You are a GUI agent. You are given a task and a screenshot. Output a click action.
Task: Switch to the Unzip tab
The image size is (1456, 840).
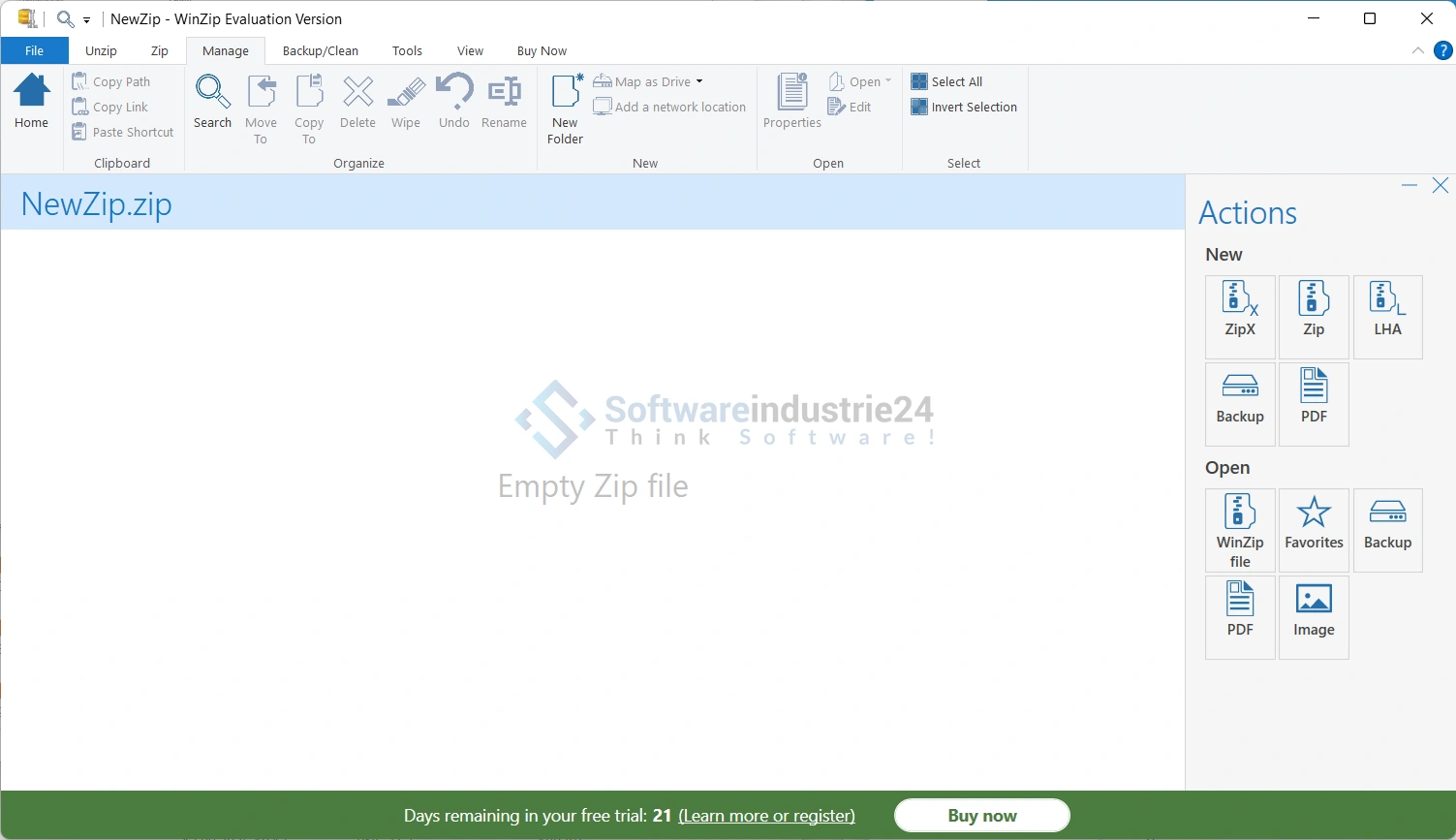click(x=101, y=51)
